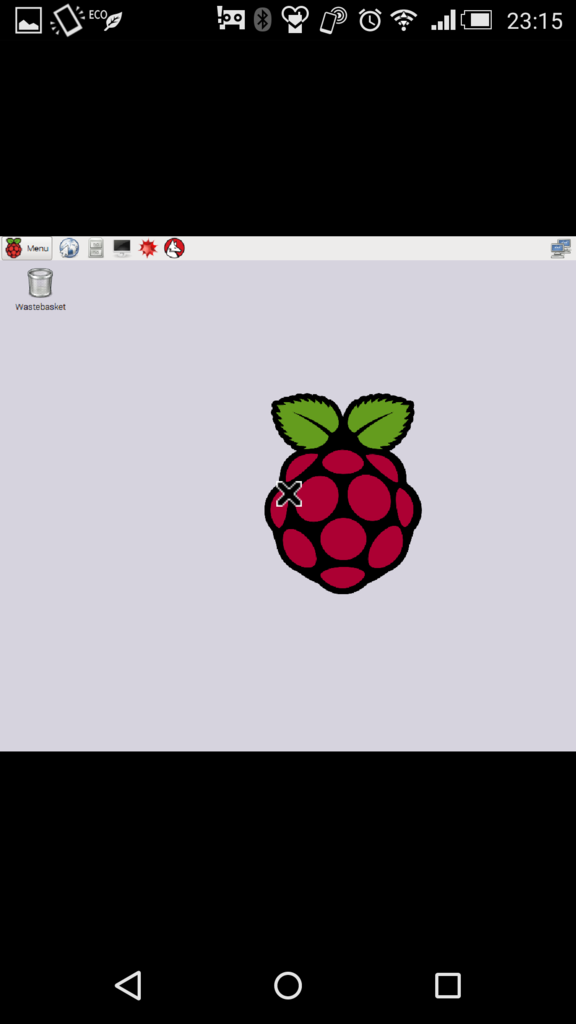The image size is (576, 1024).
Task: Tap the screen rotation notification icon
Action: 67,20
